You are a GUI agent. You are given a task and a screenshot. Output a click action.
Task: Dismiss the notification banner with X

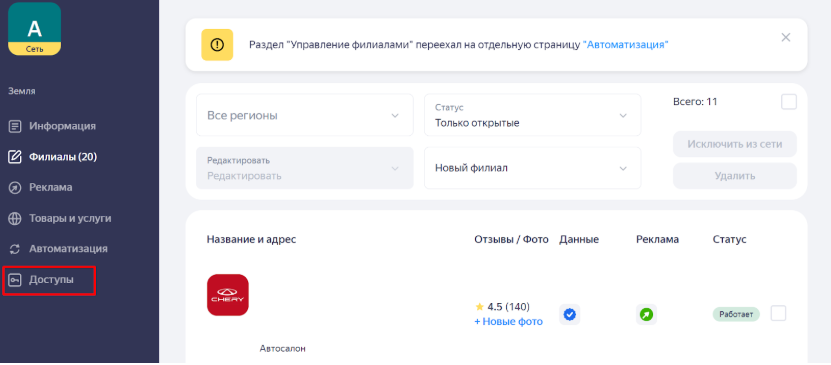786,38
